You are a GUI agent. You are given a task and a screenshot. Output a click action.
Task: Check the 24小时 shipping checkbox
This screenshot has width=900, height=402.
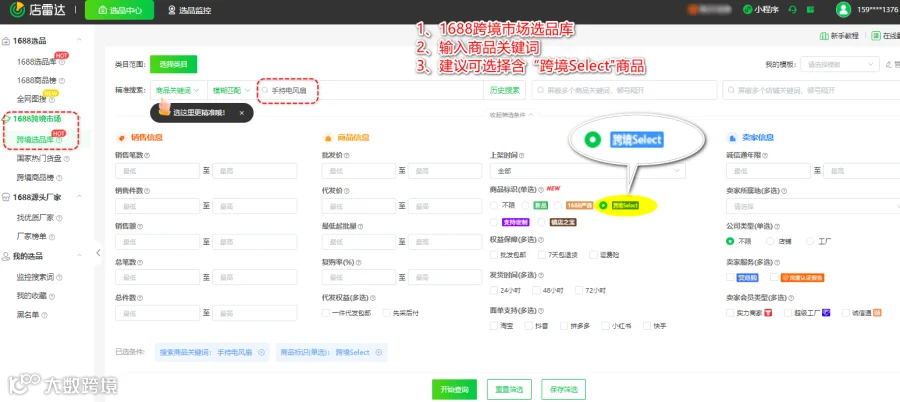pyautogui.click(x=494, y=291)
